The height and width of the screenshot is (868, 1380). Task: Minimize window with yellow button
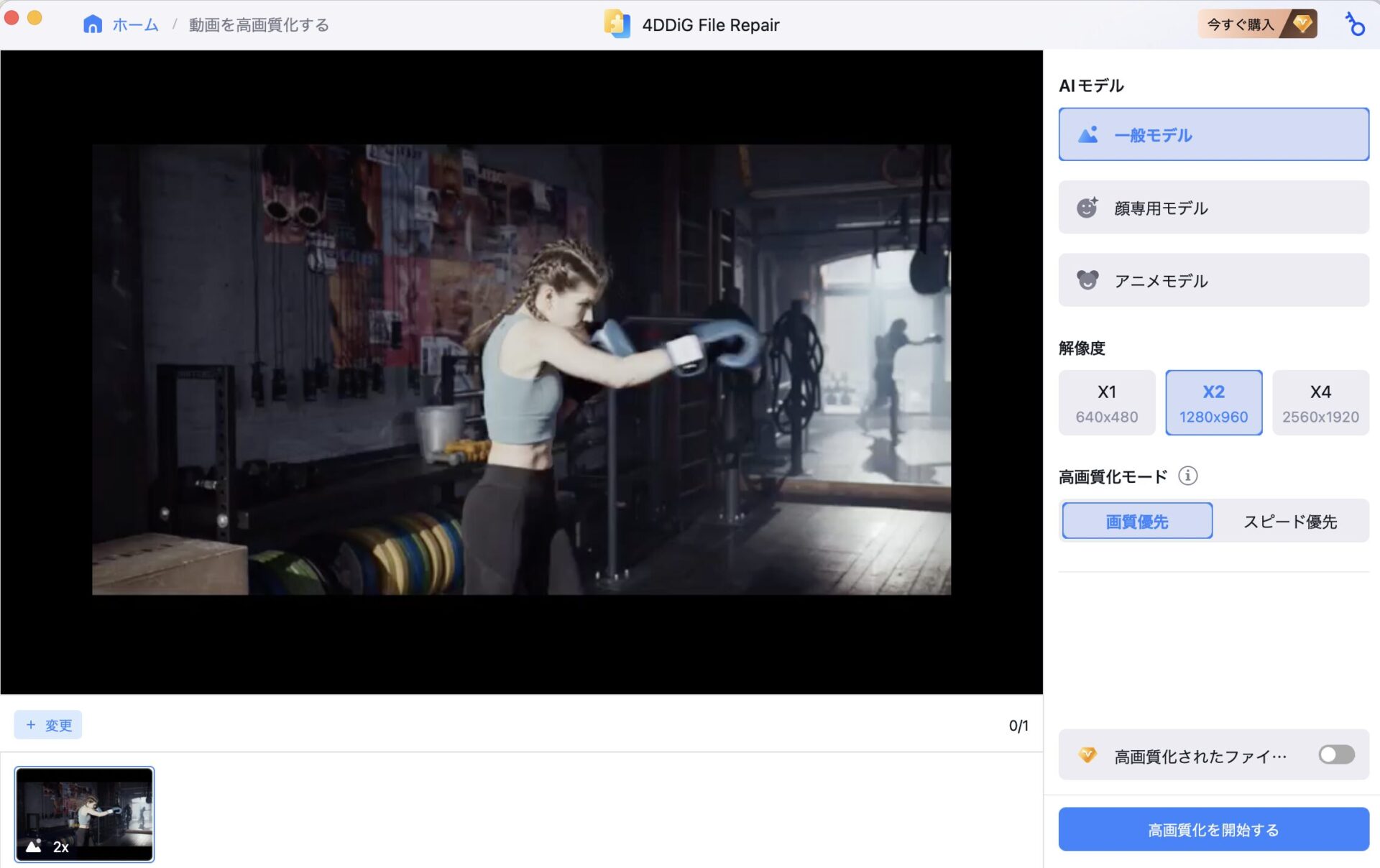point(34,17)
